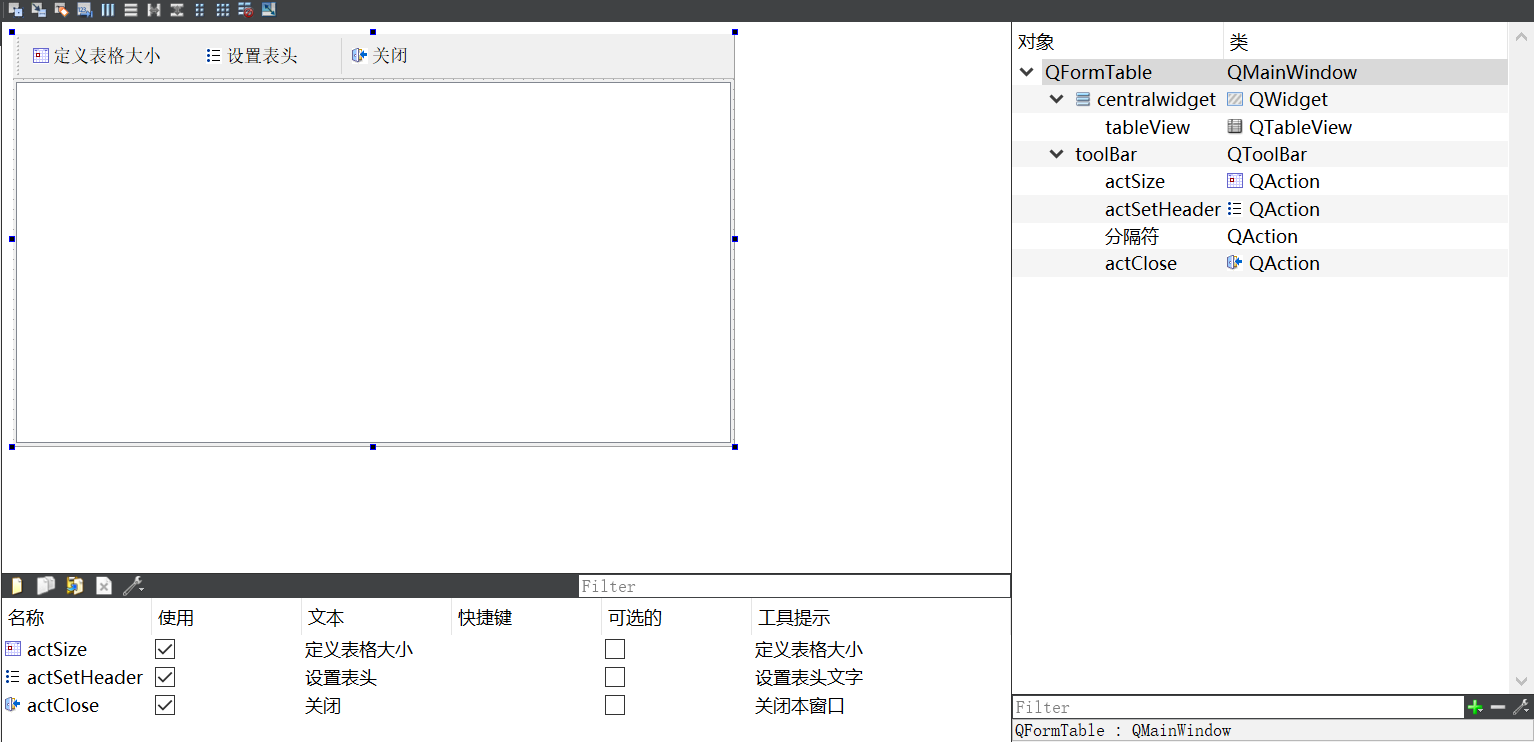
Task: Click 工具提示 column header
Action: pyautogui.click(x=880, y=618)
